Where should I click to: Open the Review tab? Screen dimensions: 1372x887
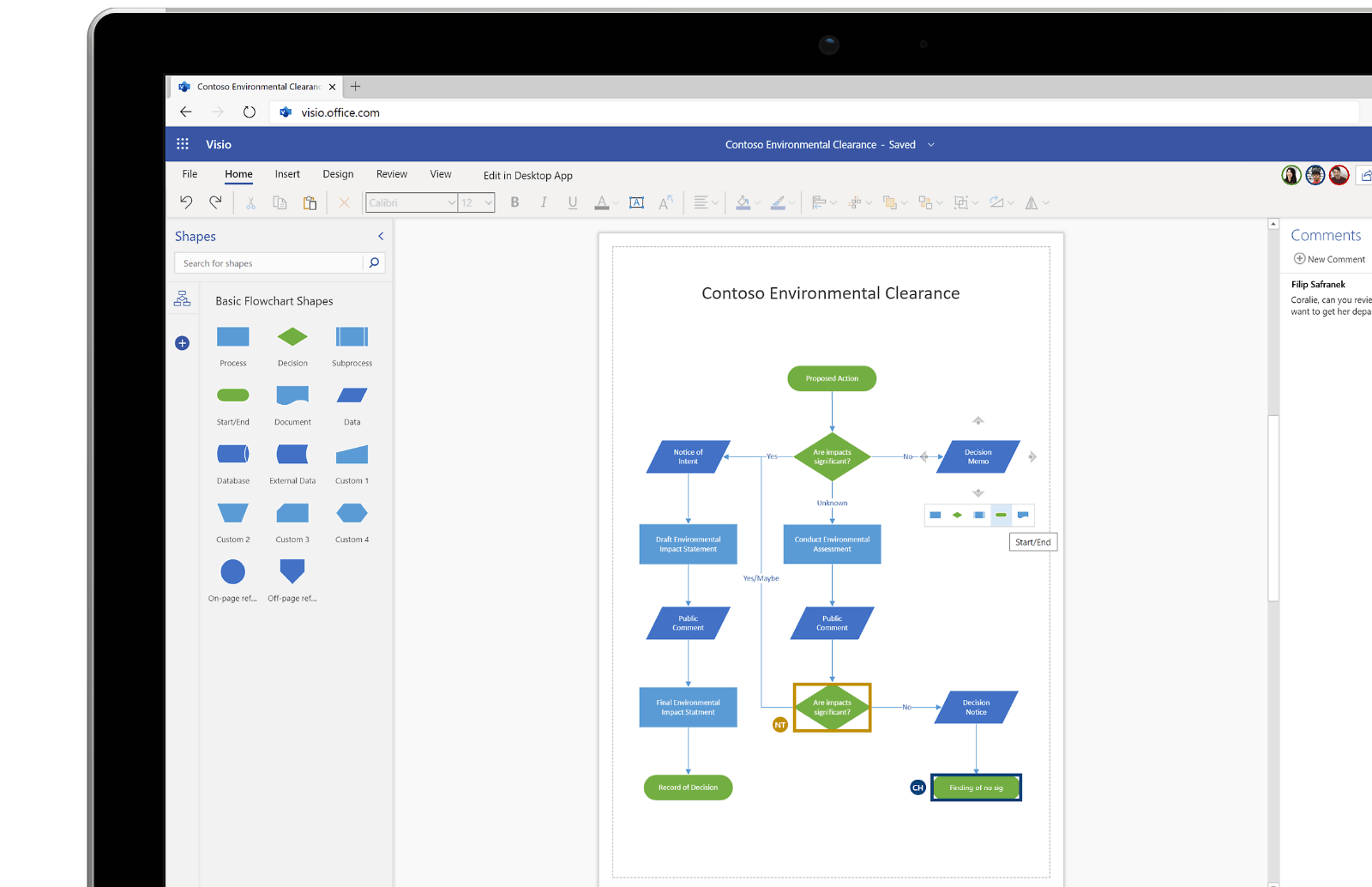click(391, 174)
